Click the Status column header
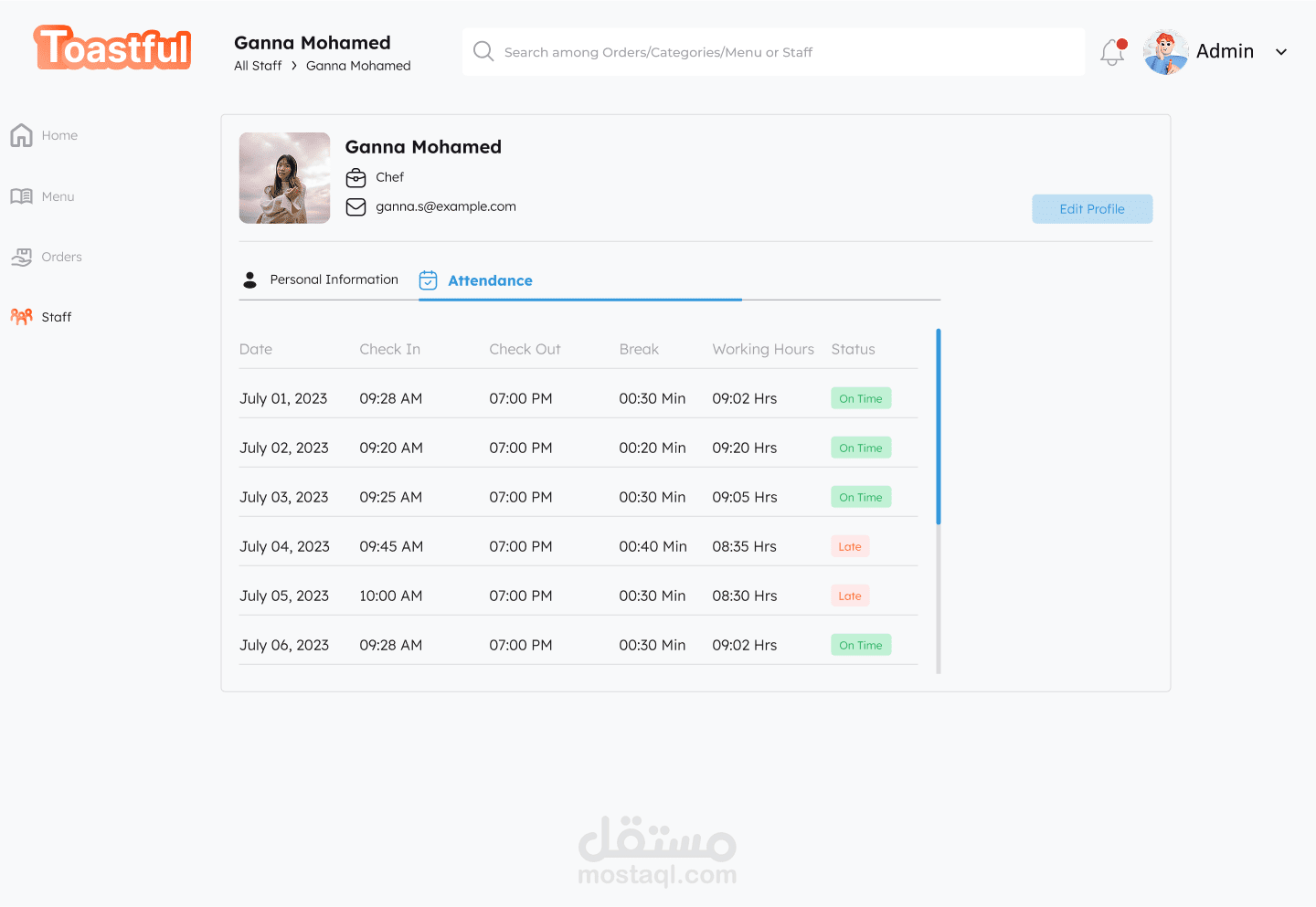The image size is (1316, 907). (853, 349)
